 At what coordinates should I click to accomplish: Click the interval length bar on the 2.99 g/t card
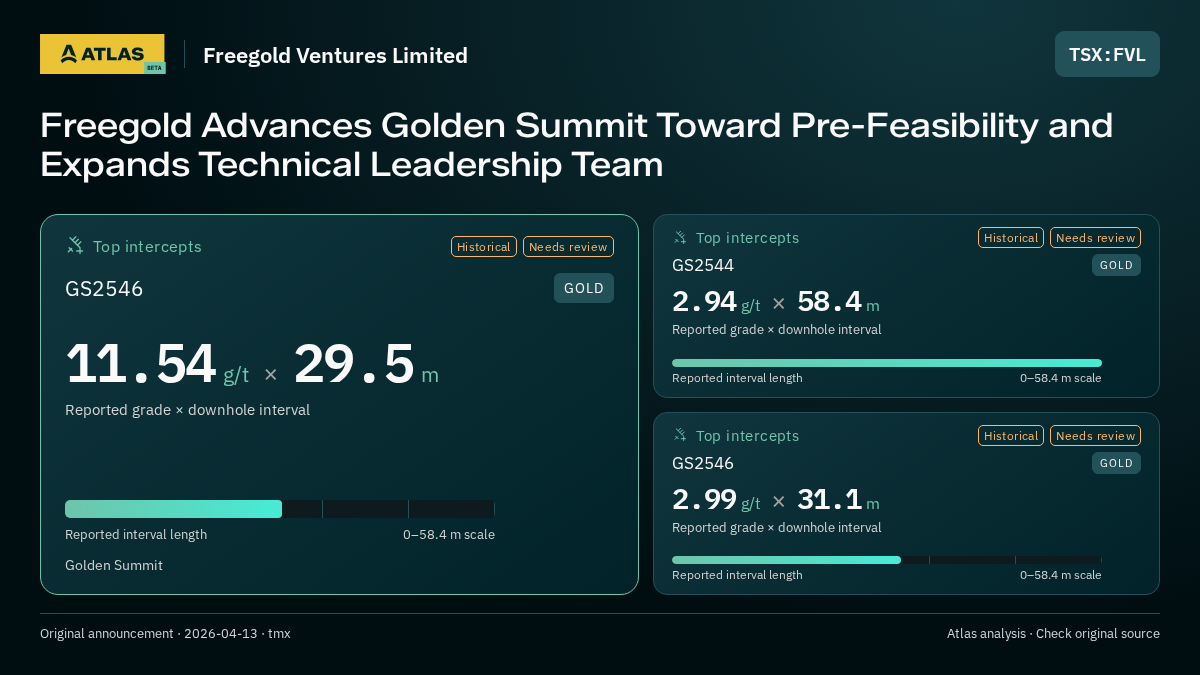click(887, 560)
